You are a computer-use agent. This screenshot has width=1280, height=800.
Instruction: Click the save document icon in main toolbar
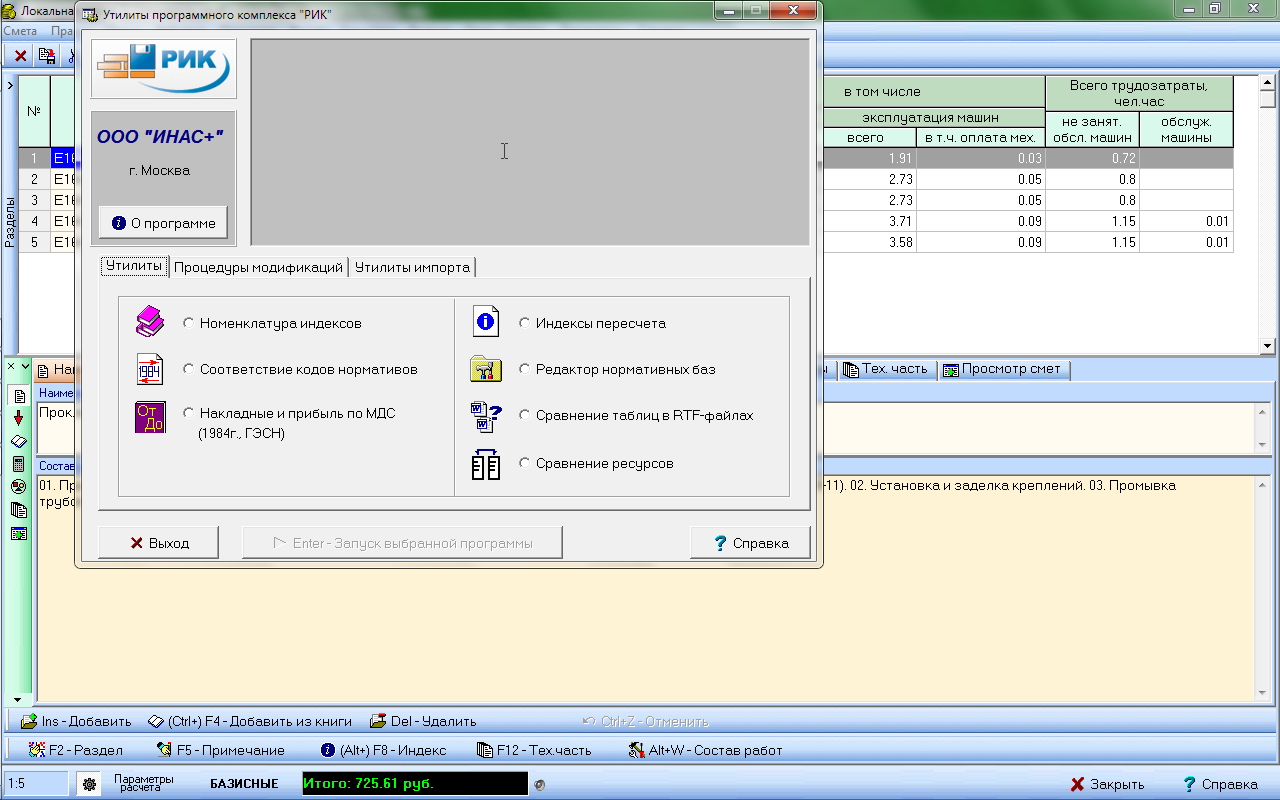[x=46, y=56]
